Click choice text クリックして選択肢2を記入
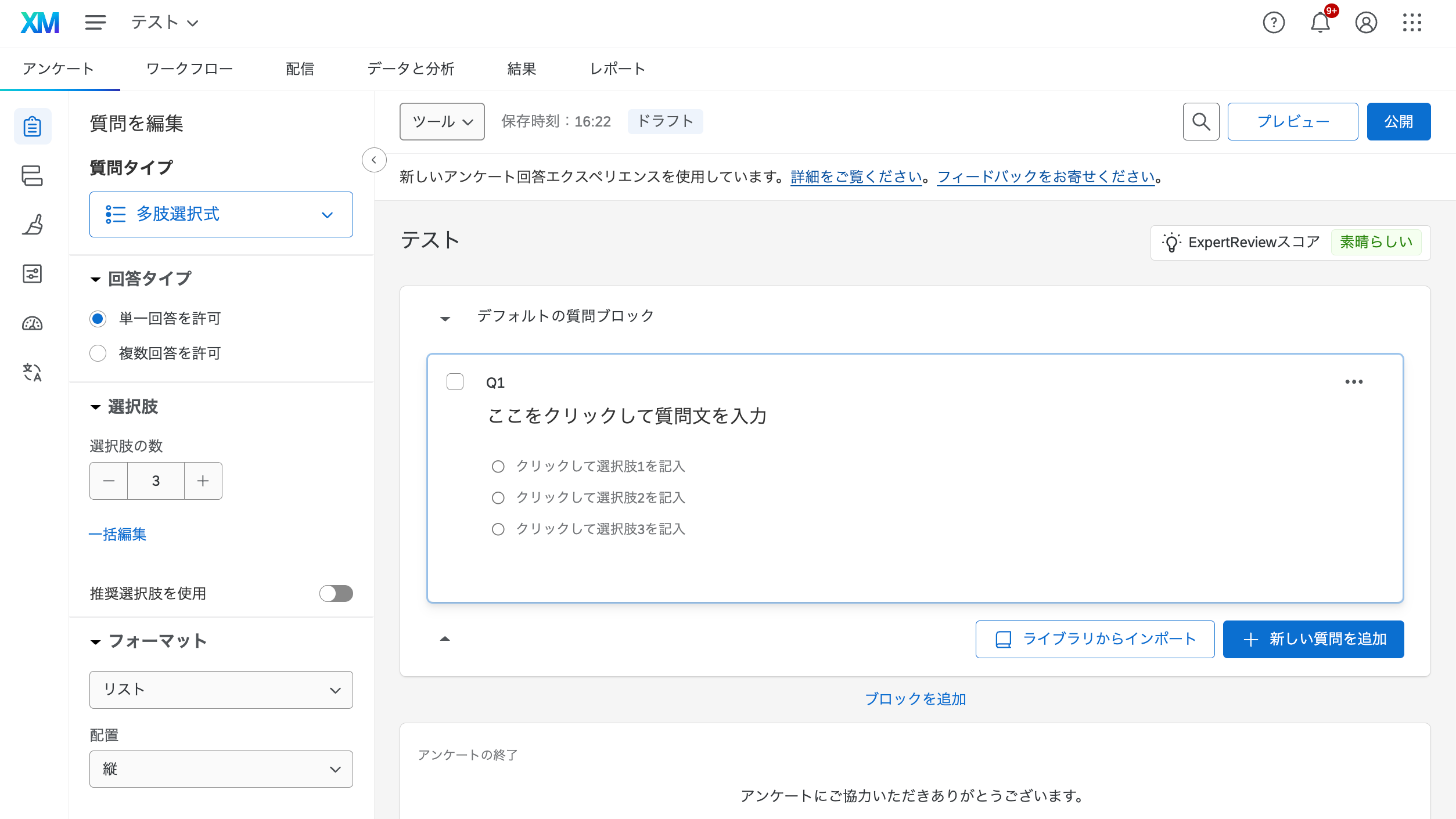This screenshot has height=819, width=1456. pyautogui.click(x=601, y=498)
